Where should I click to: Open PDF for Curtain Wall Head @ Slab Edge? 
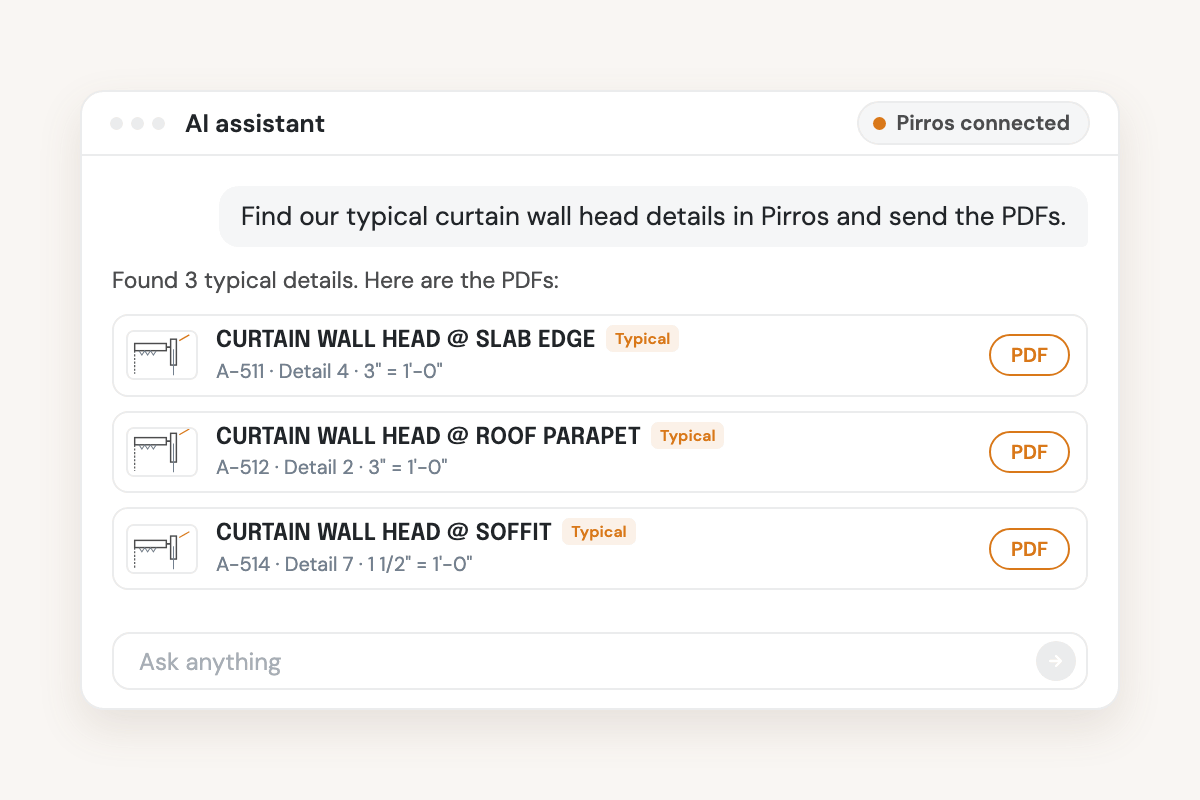pyautogui.click(x=1029, y=355)
